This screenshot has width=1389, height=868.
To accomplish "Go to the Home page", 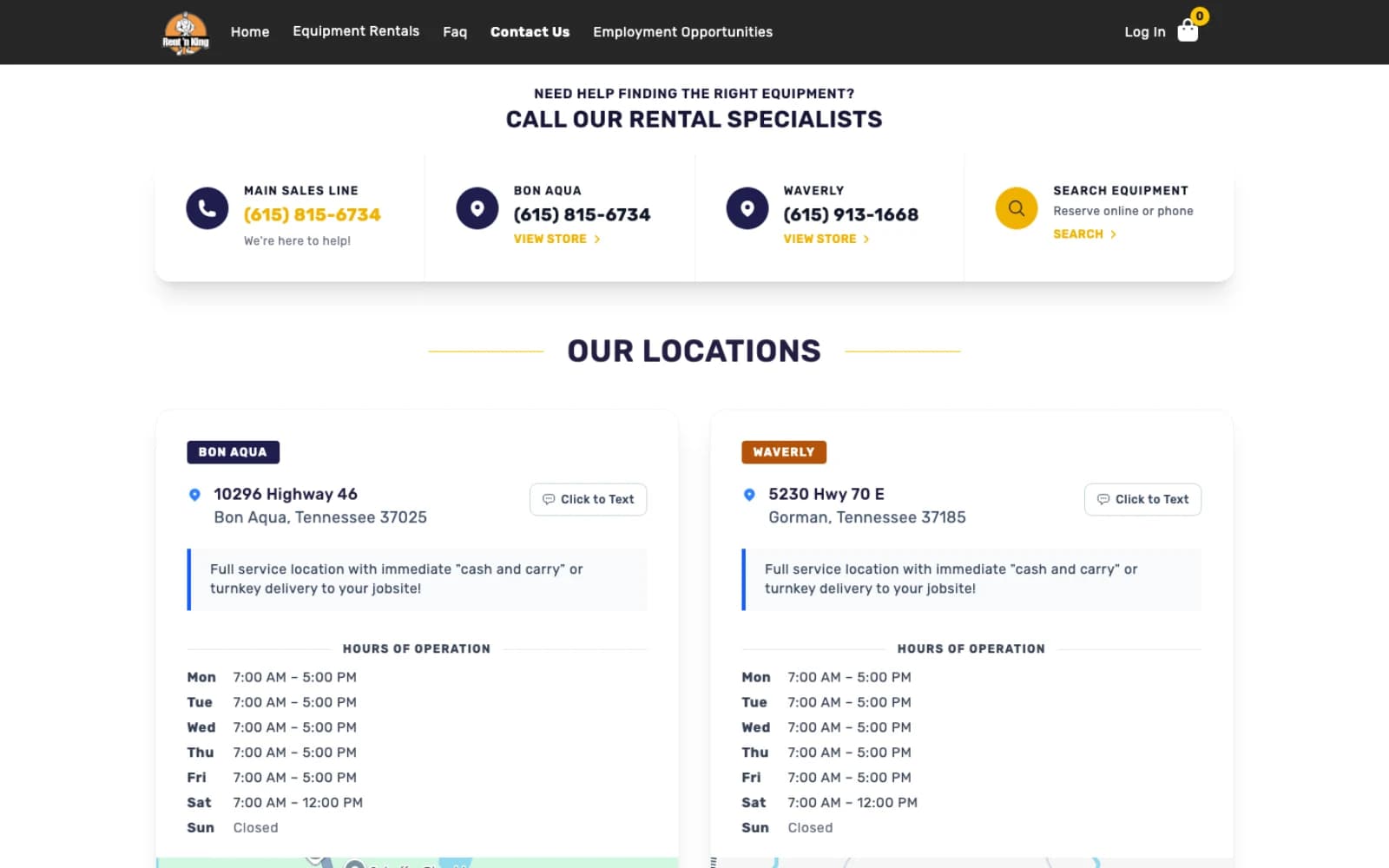I will 250,32.
